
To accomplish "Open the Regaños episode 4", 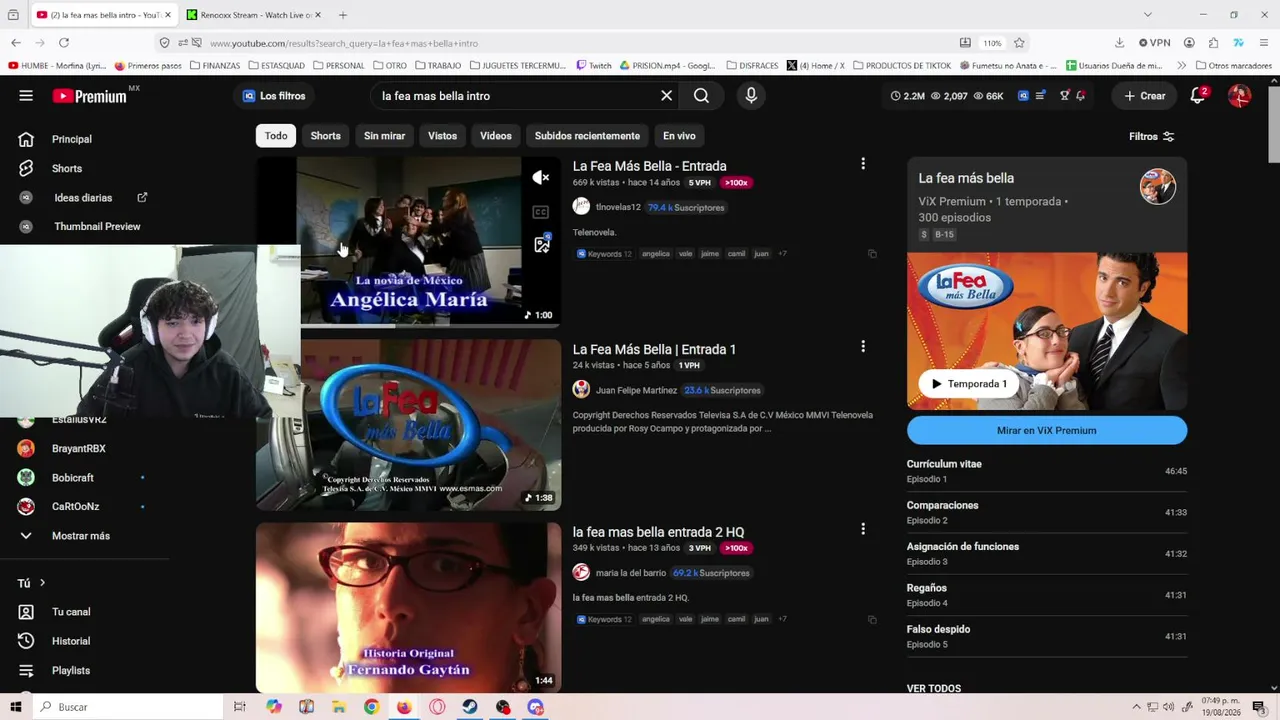I will pos(1047,595).
